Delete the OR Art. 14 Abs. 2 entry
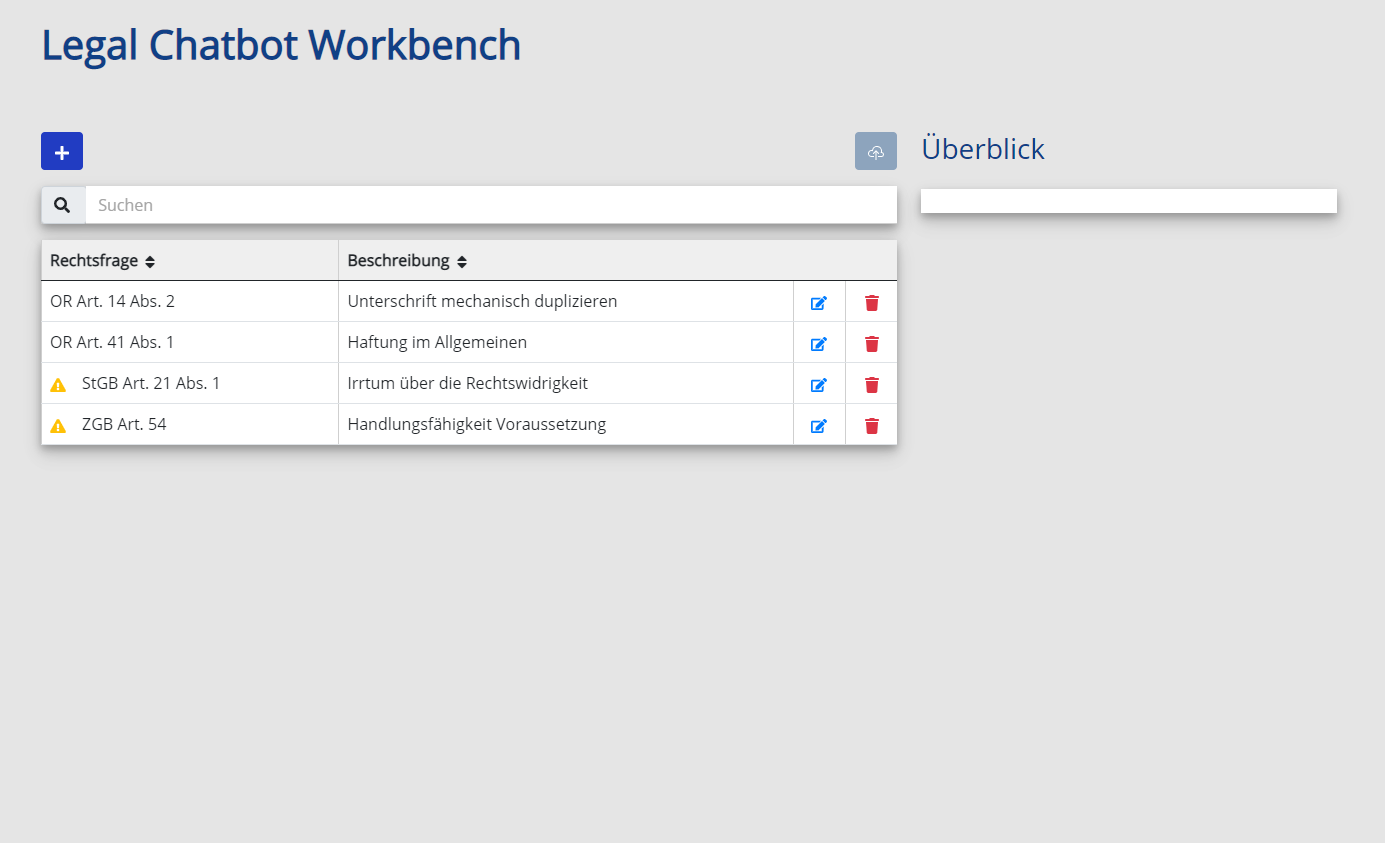The image size is (1385, 843). 872,302
